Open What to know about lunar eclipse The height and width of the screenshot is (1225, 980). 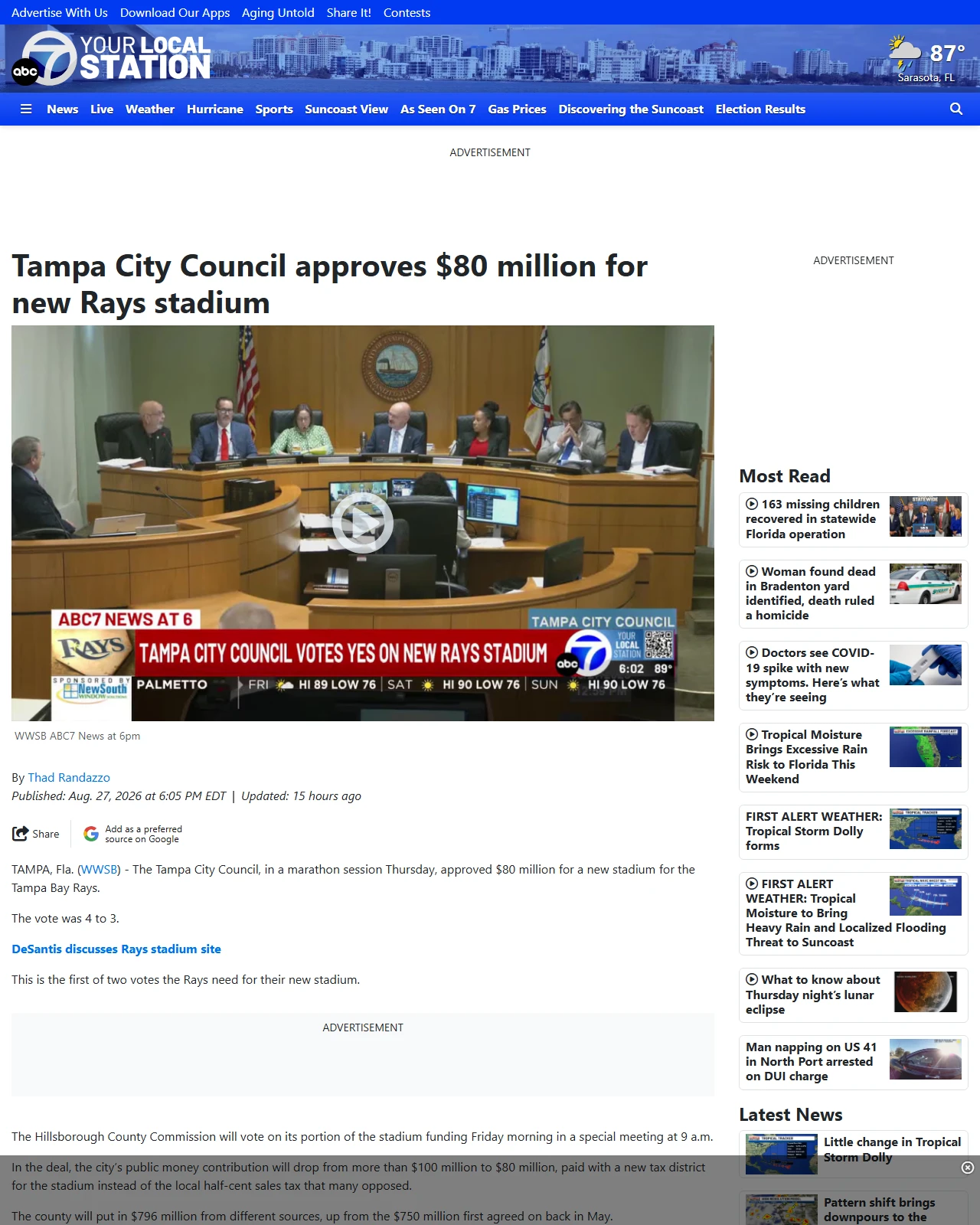(x=813, y=995)
